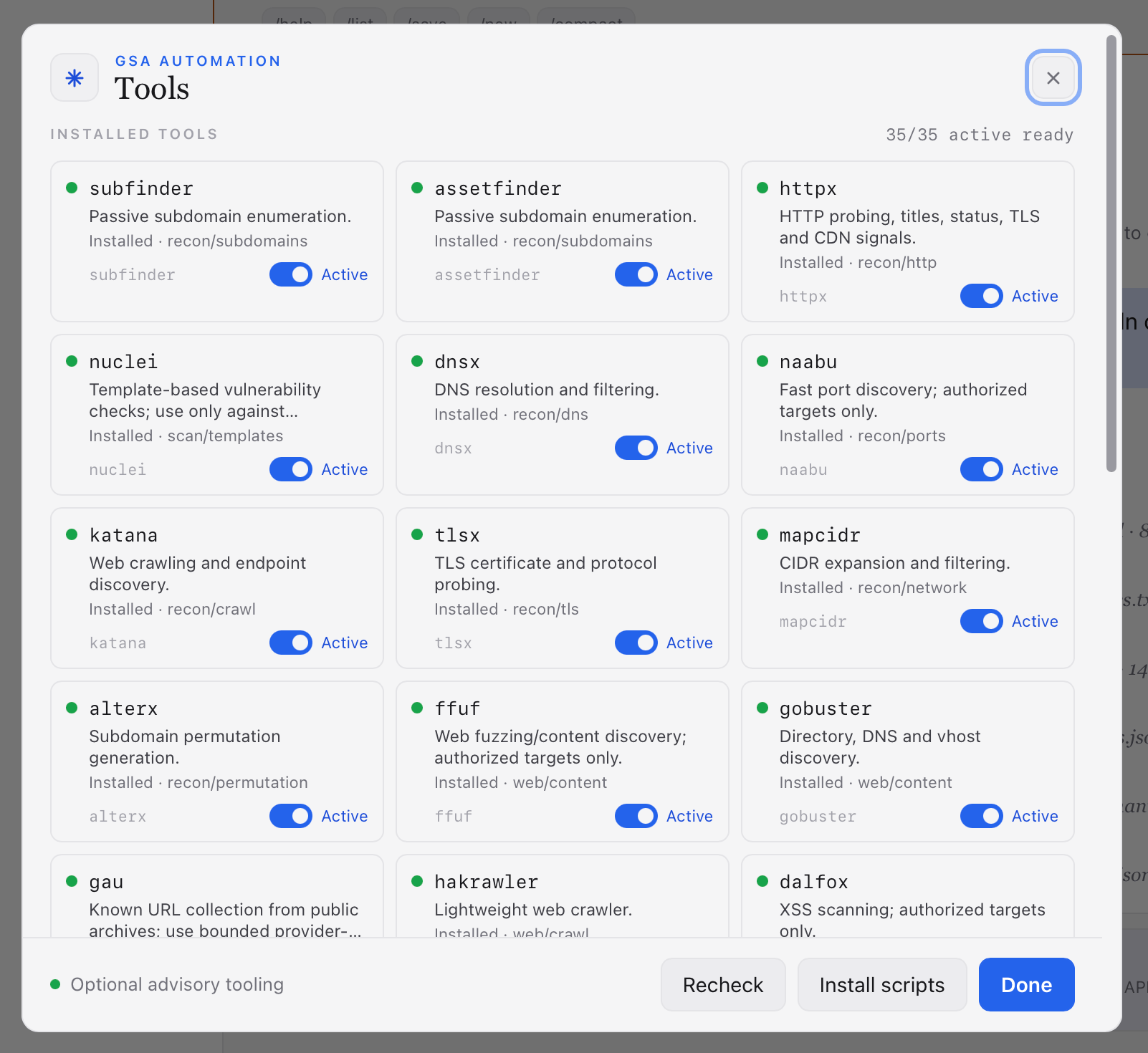Click the tlsx green status dot
This screenshot has height=1053, width=1148.
click(417, 534)
